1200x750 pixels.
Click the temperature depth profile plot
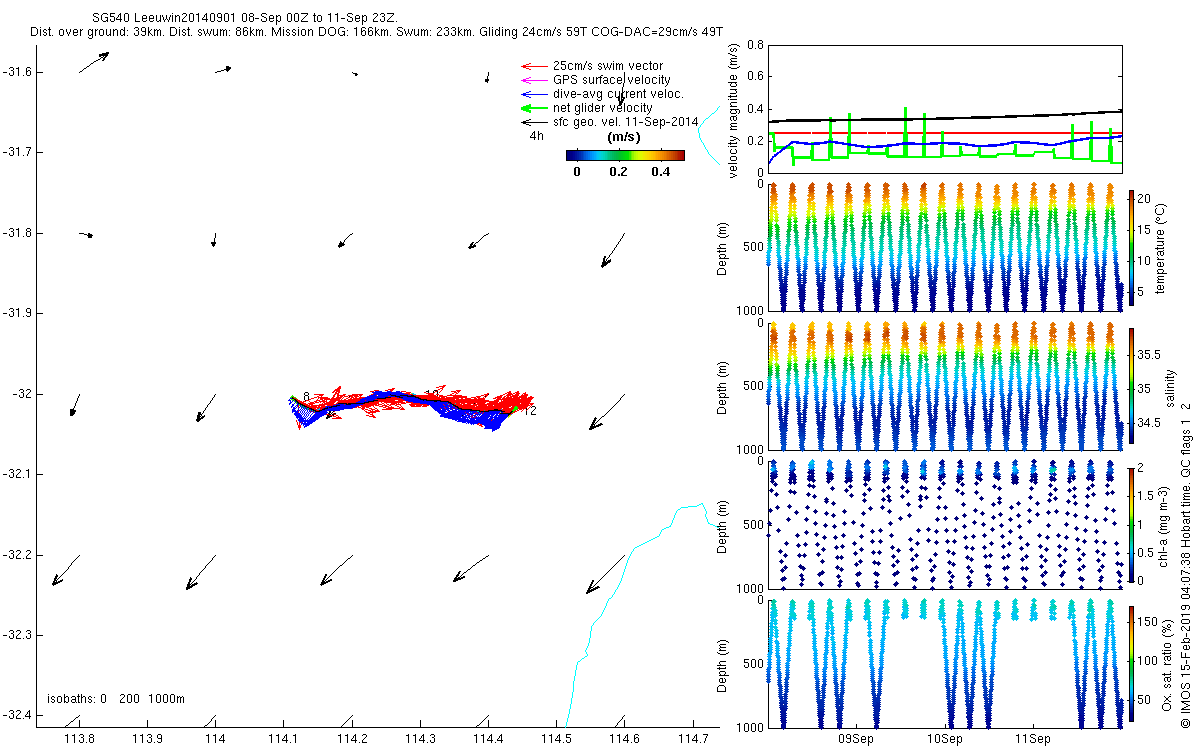[945, 247]
